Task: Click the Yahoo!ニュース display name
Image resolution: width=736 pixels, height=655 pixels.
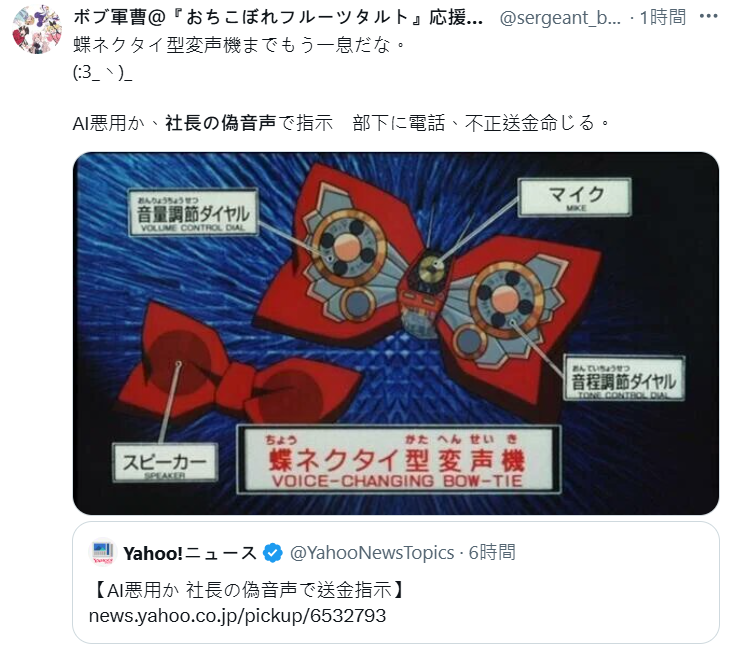Action: coord(190,553)
